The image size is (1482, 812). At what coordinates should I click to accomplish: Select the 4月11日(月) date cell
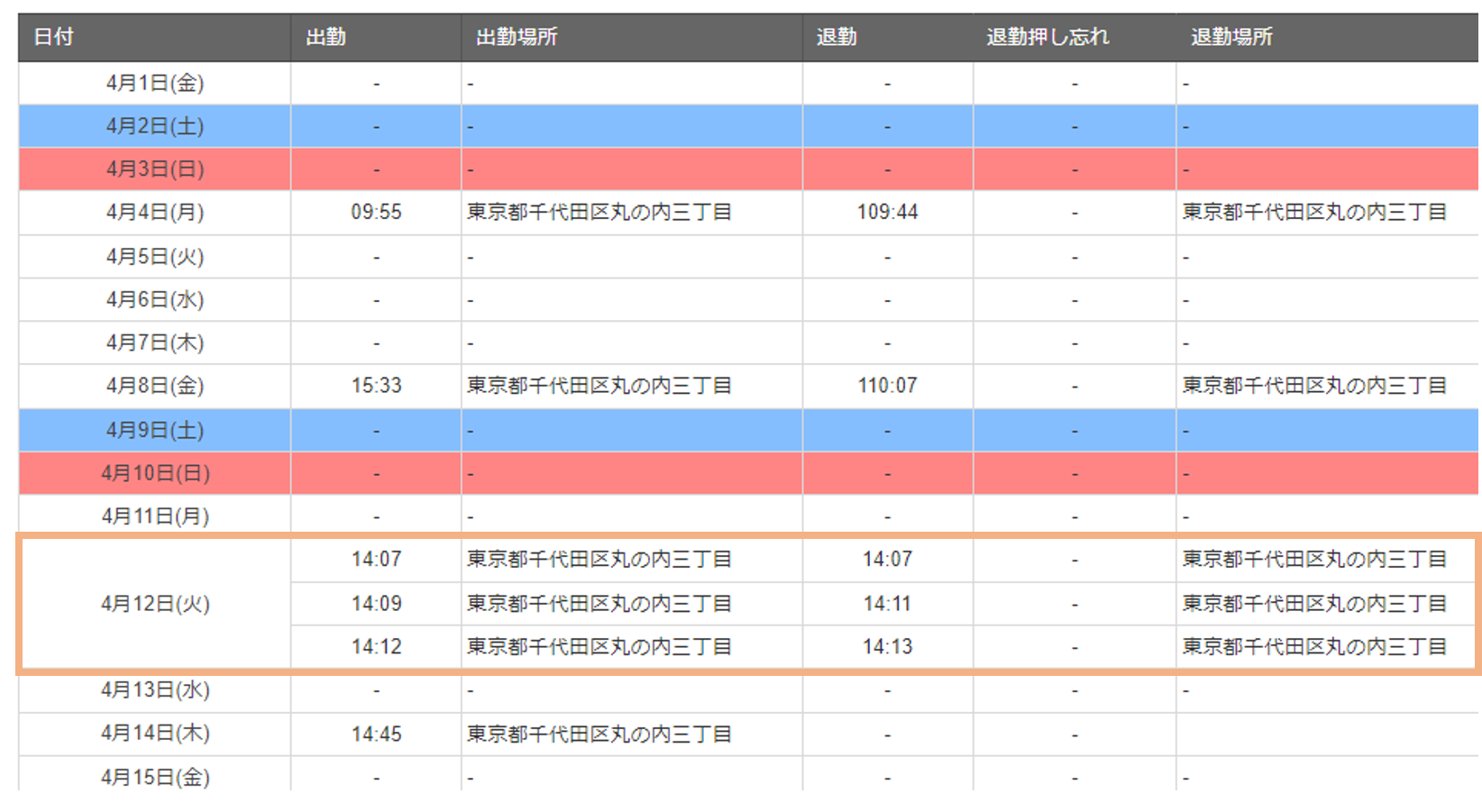(x=155, y=516)
